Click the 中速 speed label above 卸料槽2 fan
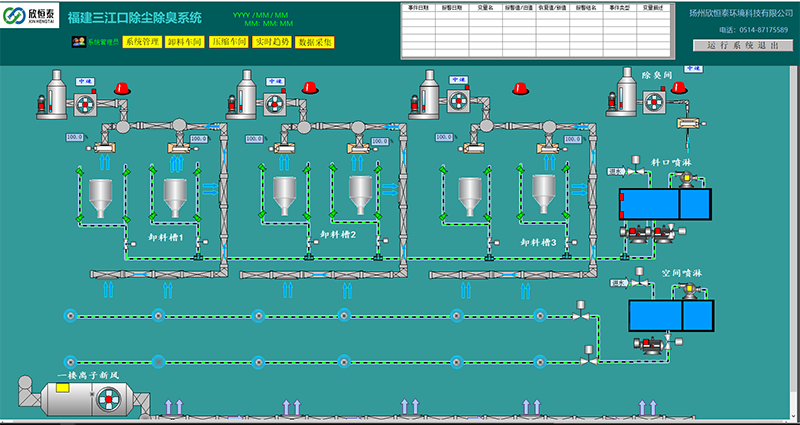Screen dimensions: 800x425 coord(274,81)
